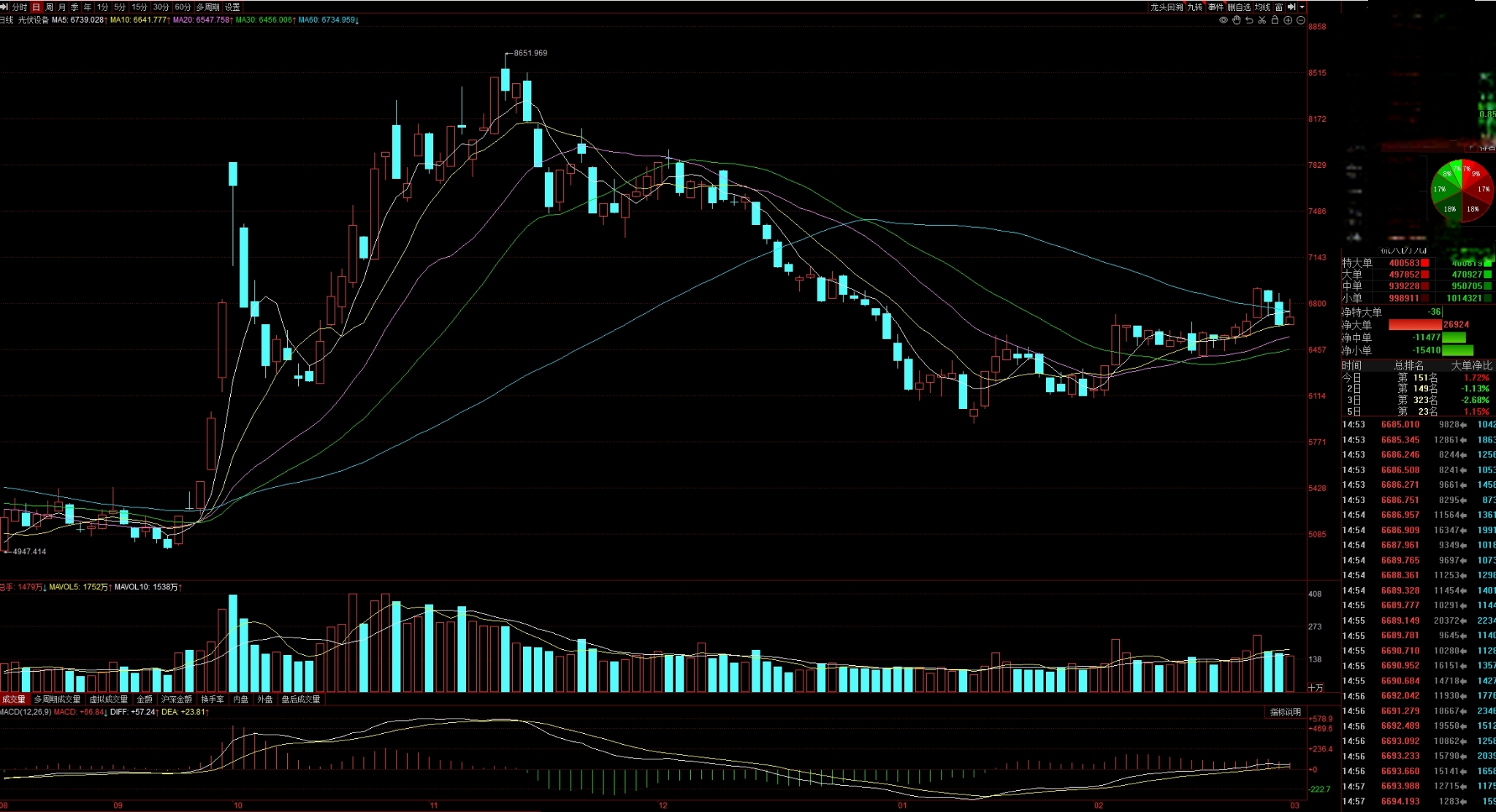Click 5日 ranking row 第23名
This screenshot has width=1496, height=812.
(x=1416, y=412)
